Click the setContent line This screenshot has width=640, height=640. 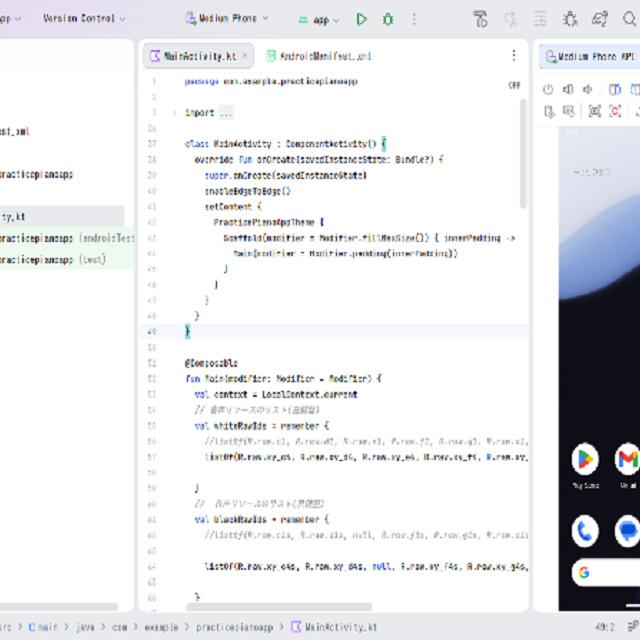(233, 207)
